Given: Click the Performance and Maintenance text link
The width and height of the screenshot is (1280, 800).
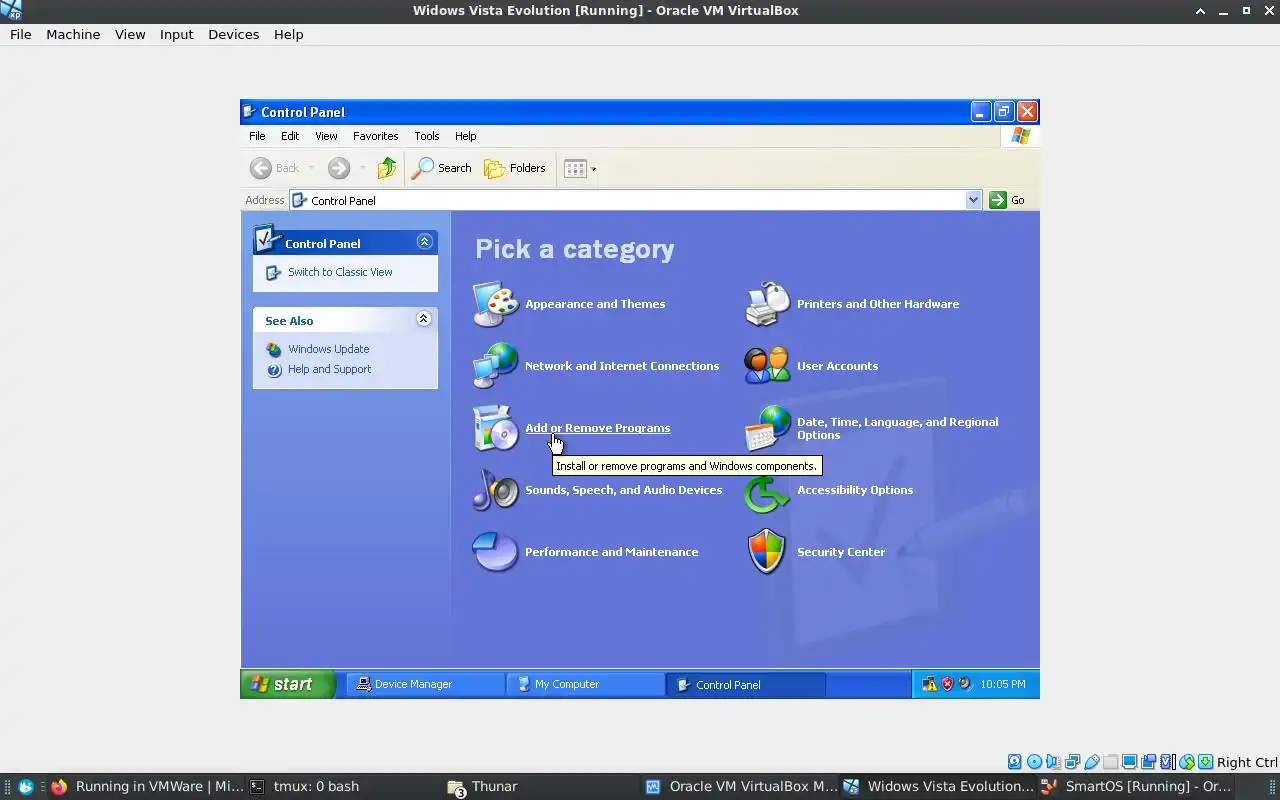Looking at the screenshot, I should point(612,552).
